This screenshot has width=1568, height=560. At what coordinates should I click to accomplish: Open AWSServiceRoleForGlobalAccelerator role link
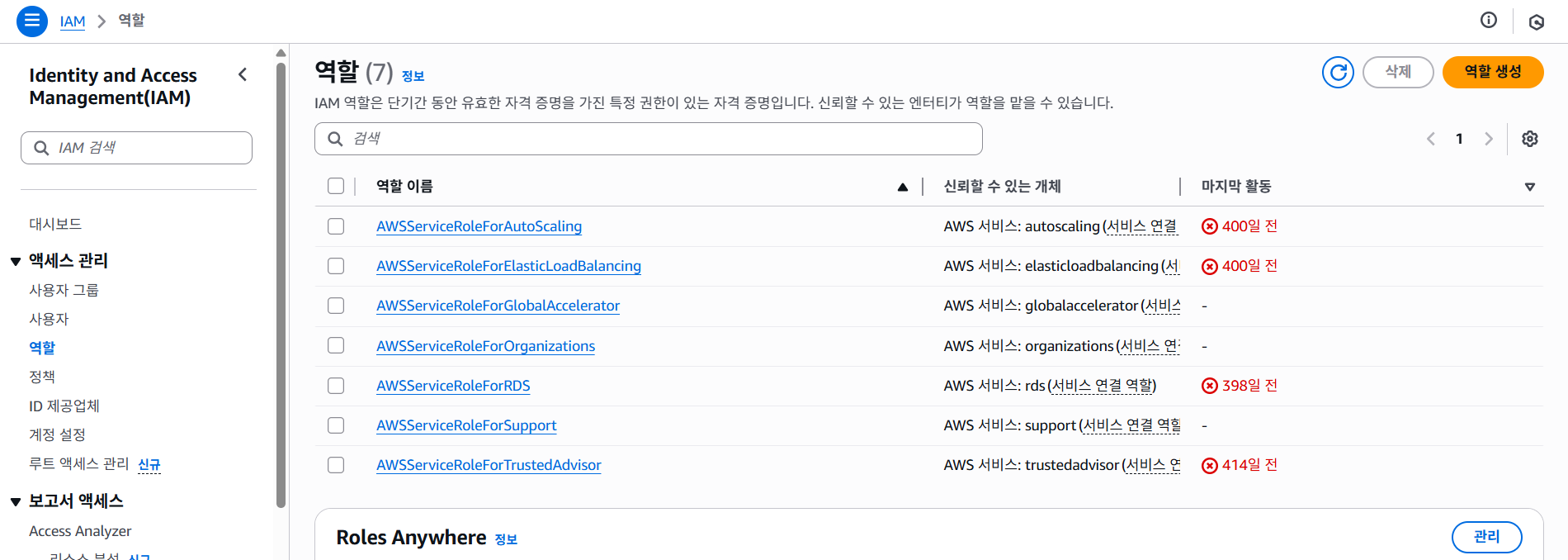point(498,306)
